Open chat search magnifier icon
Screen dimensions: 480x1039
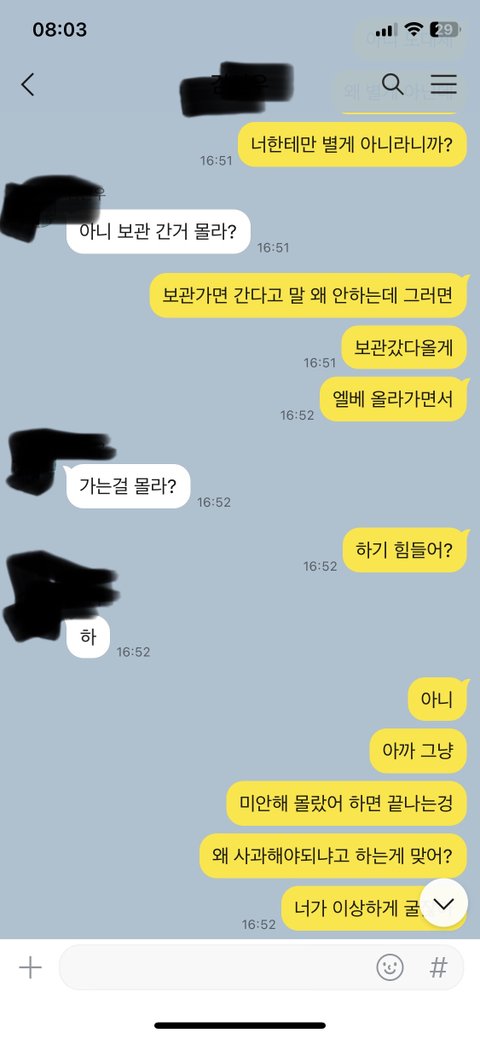point(393,84)
